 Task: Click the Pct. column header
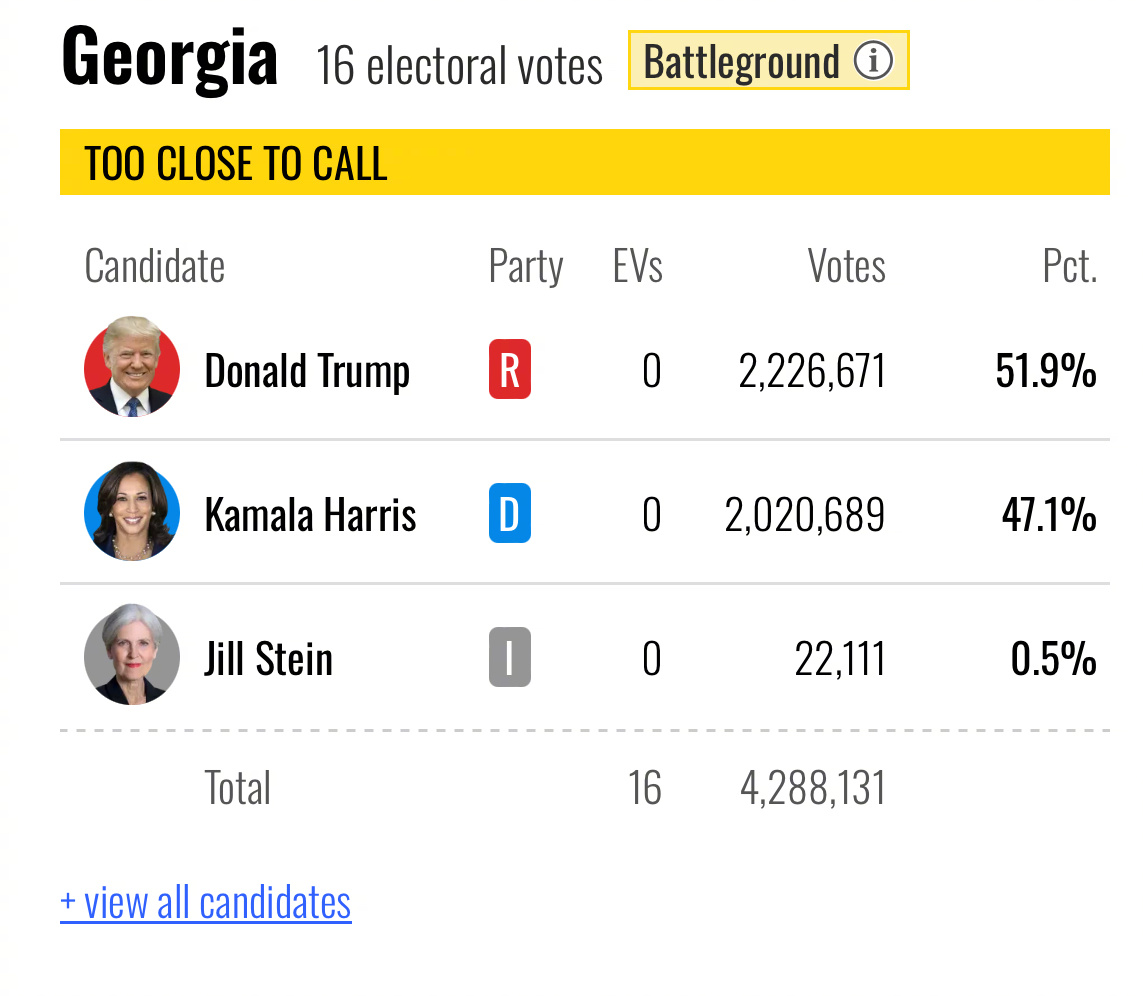1069,266
